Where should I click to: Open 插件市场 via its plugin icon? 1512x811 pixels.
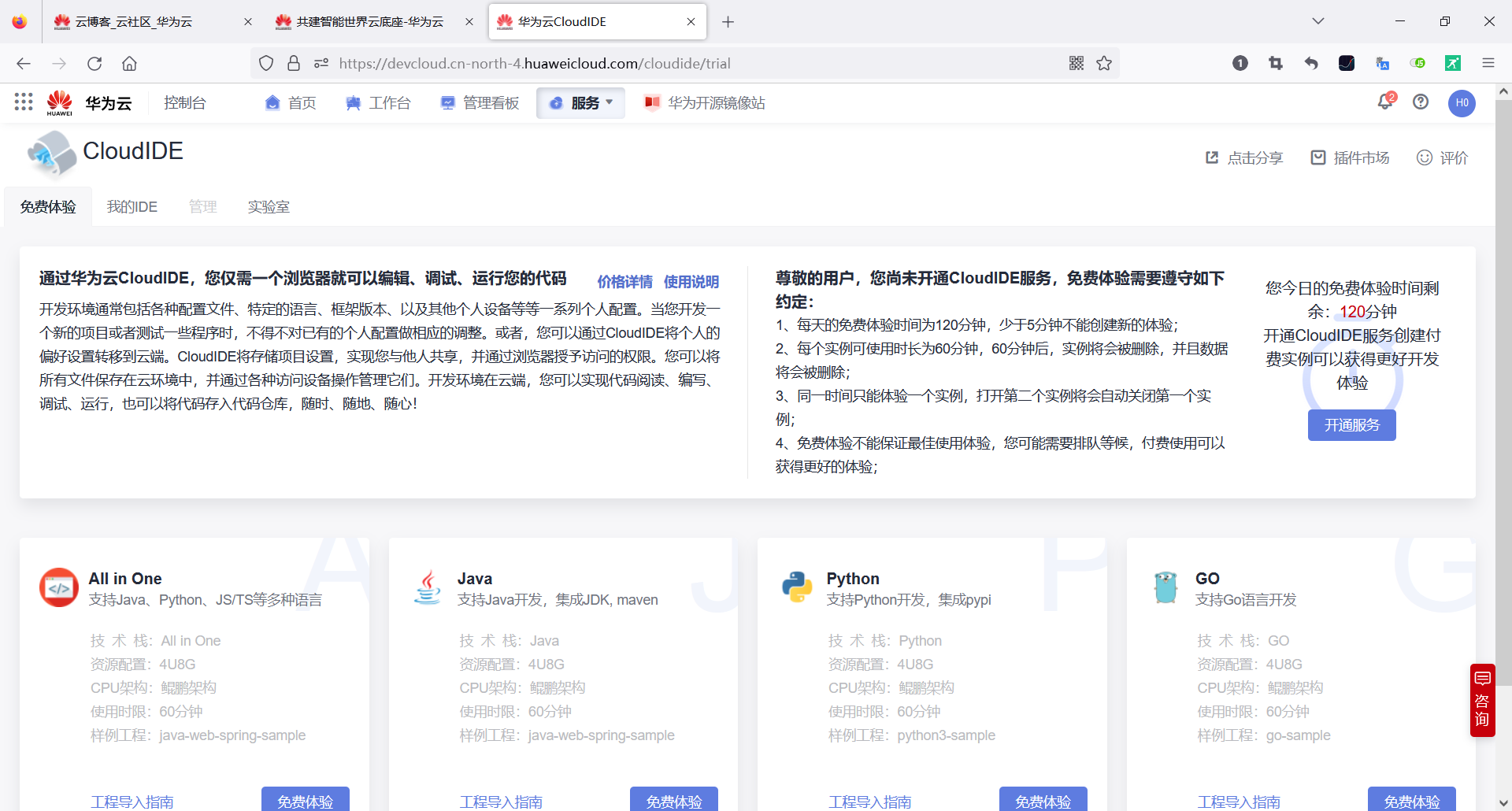[x=1317, y=157]
